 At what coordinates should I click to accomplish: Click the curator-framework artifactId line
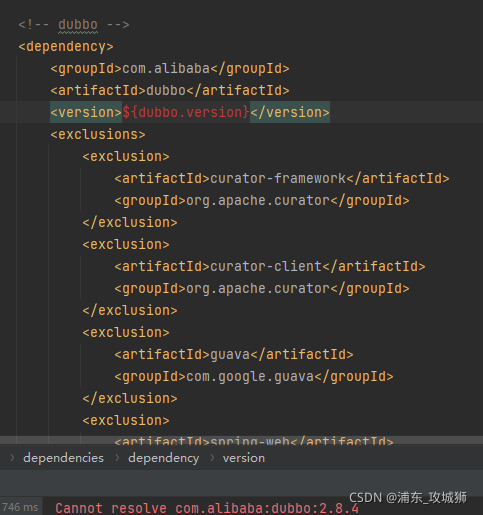point(282,178)
